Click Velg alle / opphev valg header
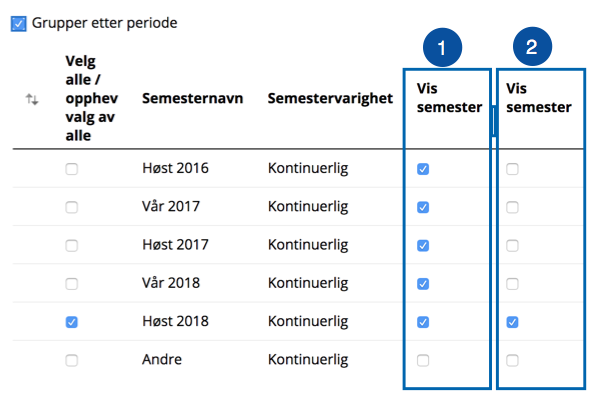600x398 pixels. click(92, 98)
